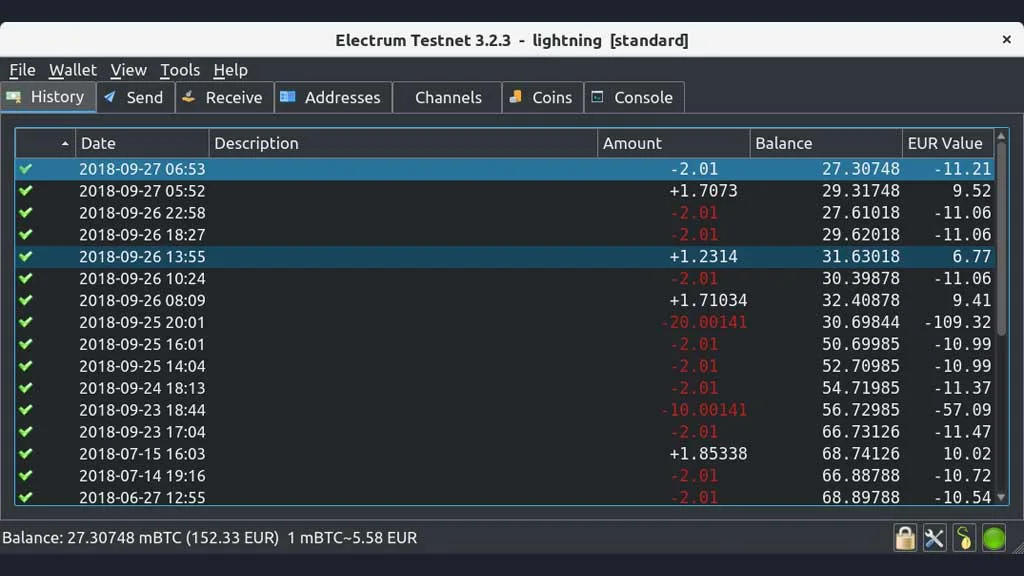This screenshot has height=576, width=1024.
Task: Open preferences via the wrench-screwdriver icon
Action: (934, 539)
